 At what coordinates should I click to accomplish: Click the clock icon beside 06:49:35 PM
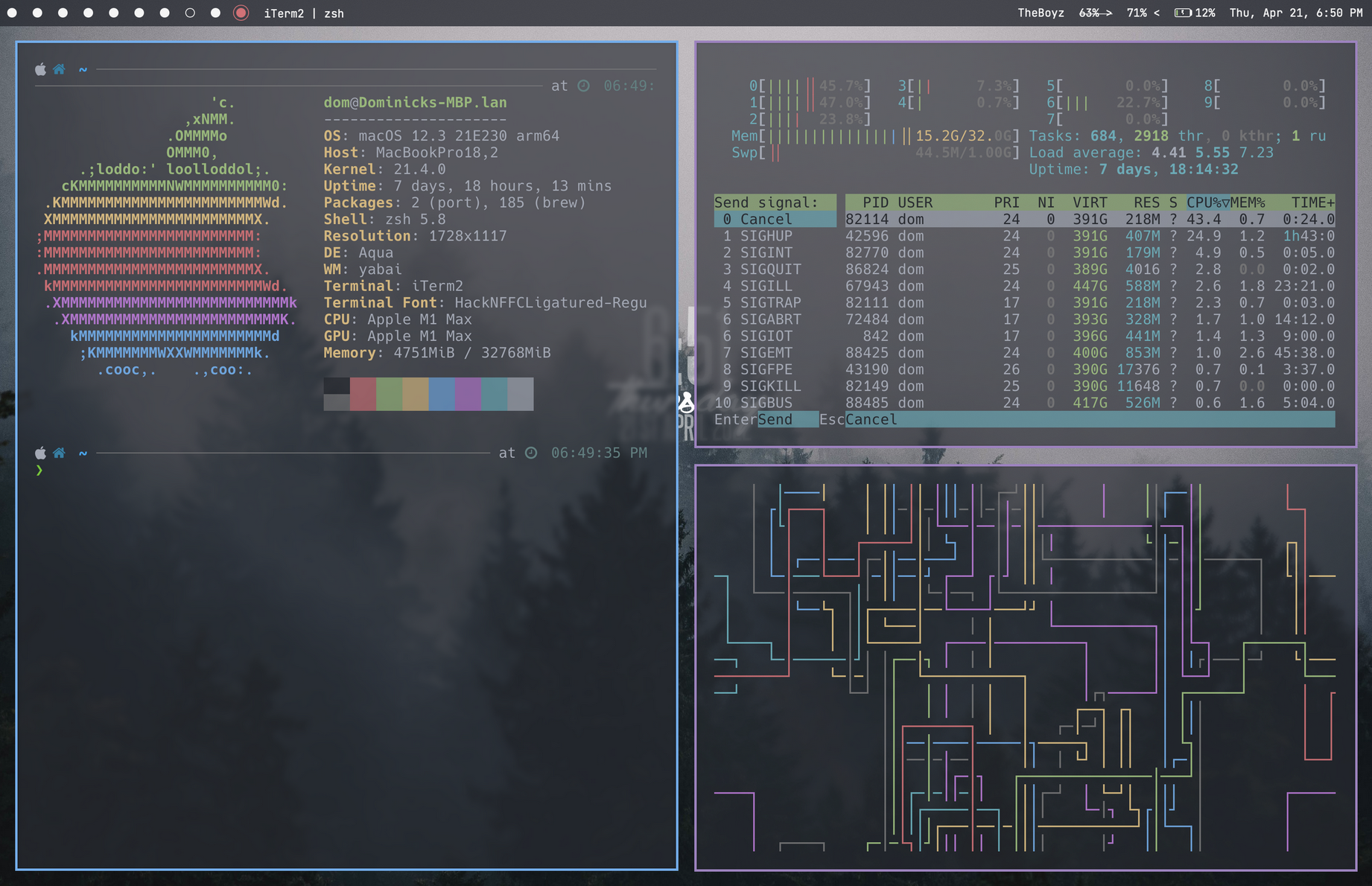[x=531, y=453]
